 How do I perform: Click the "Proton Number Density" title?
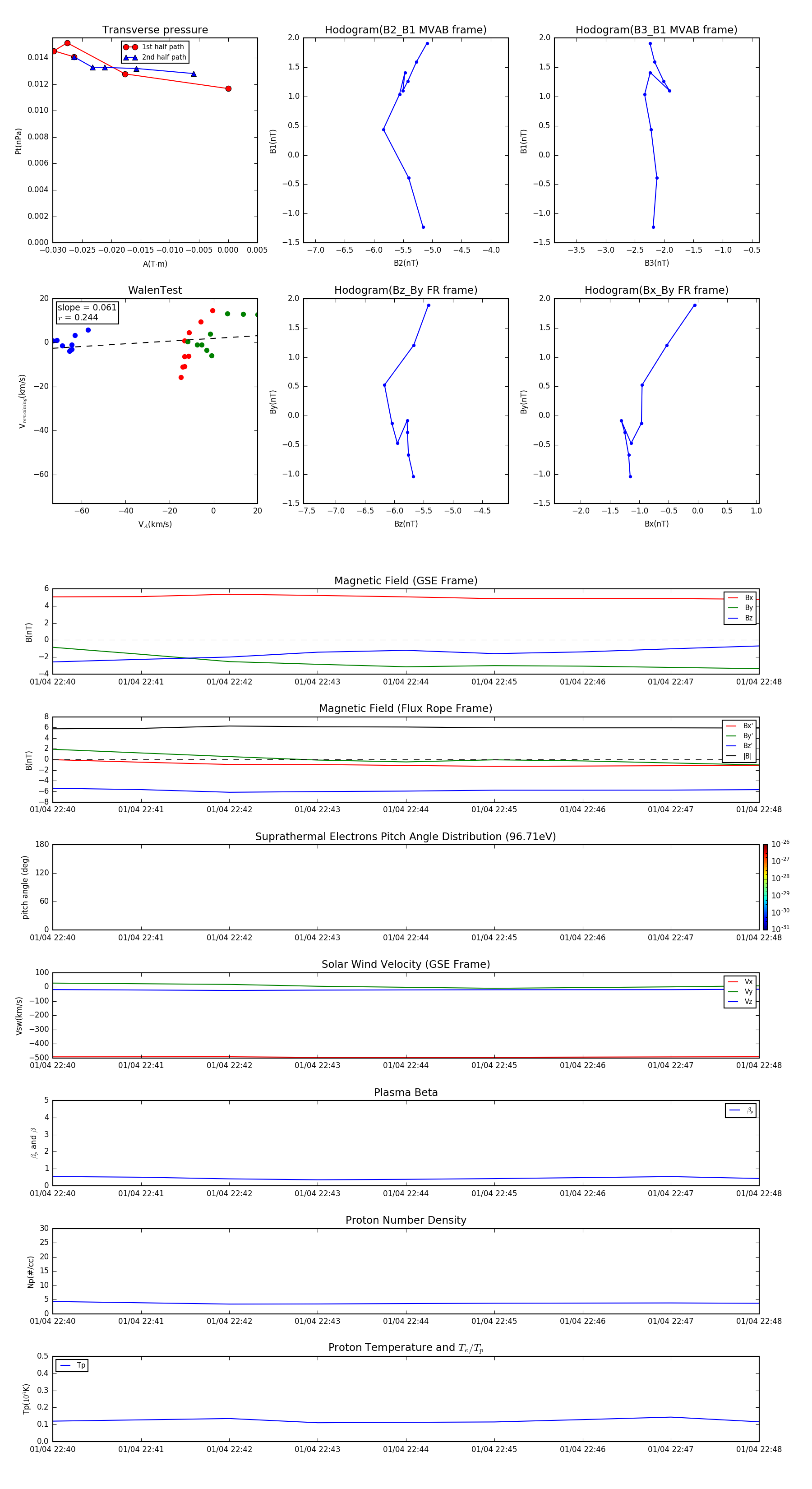[406, 1220]
